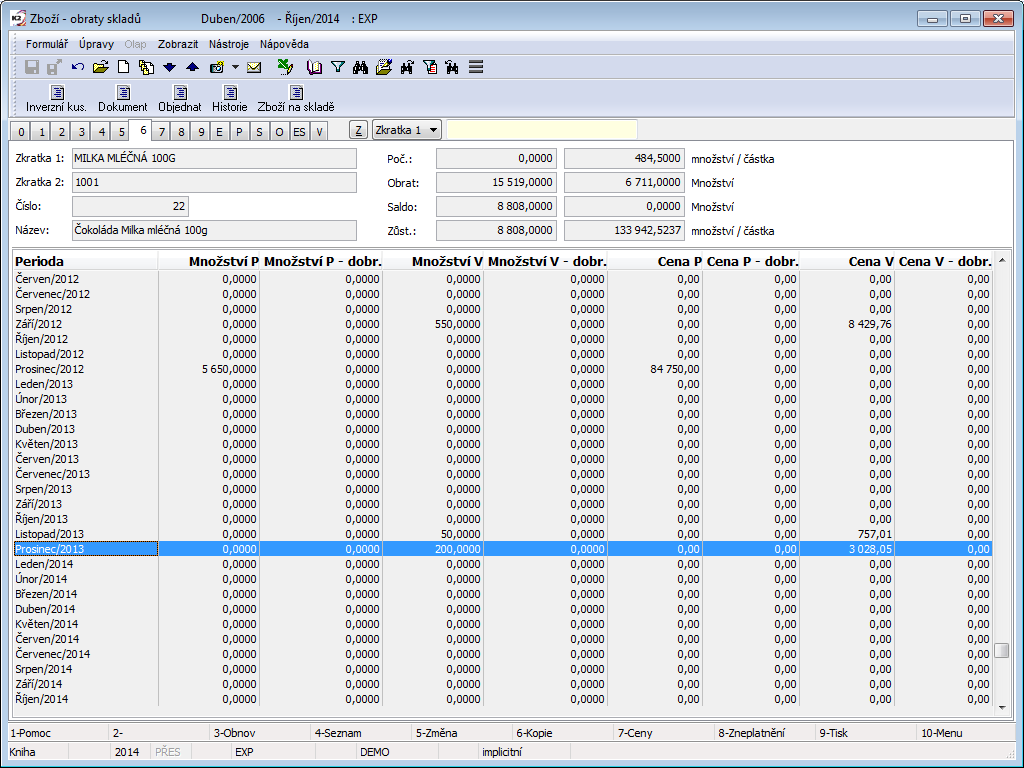Click the open folder icon in toolbar
This screenshot has height=768, width=1024.
pos(100,68)
